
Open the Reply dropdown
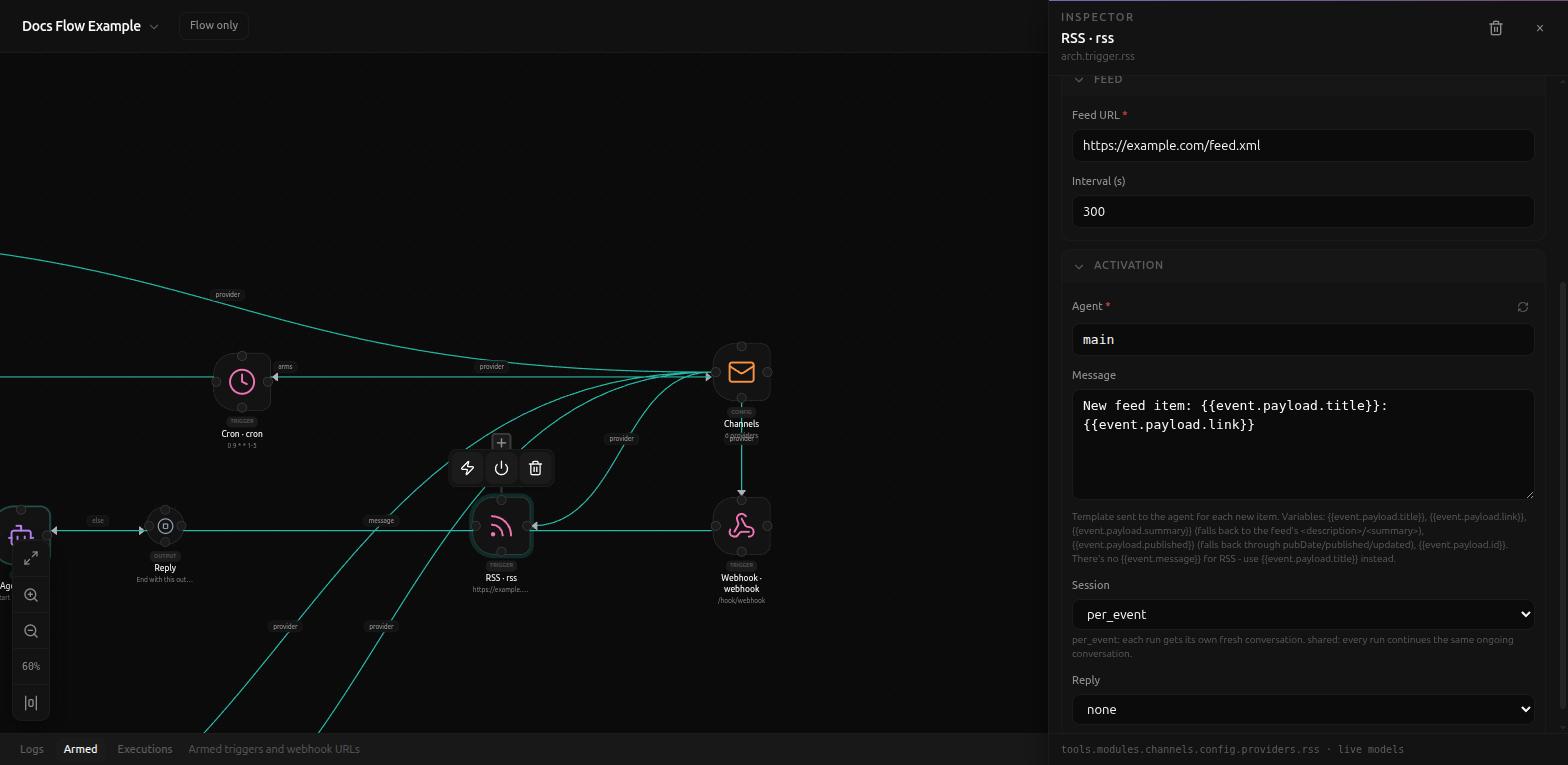click(x=1303, y=709)
